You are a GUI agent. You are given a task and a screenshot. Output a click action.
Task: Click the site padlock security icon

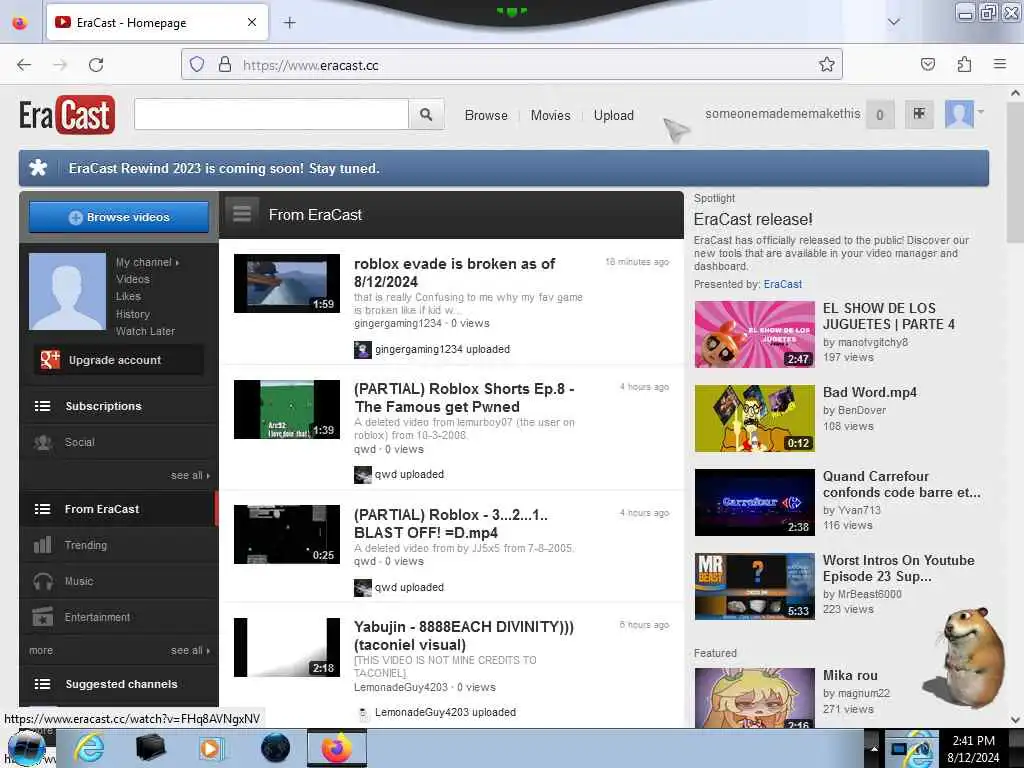225,65
